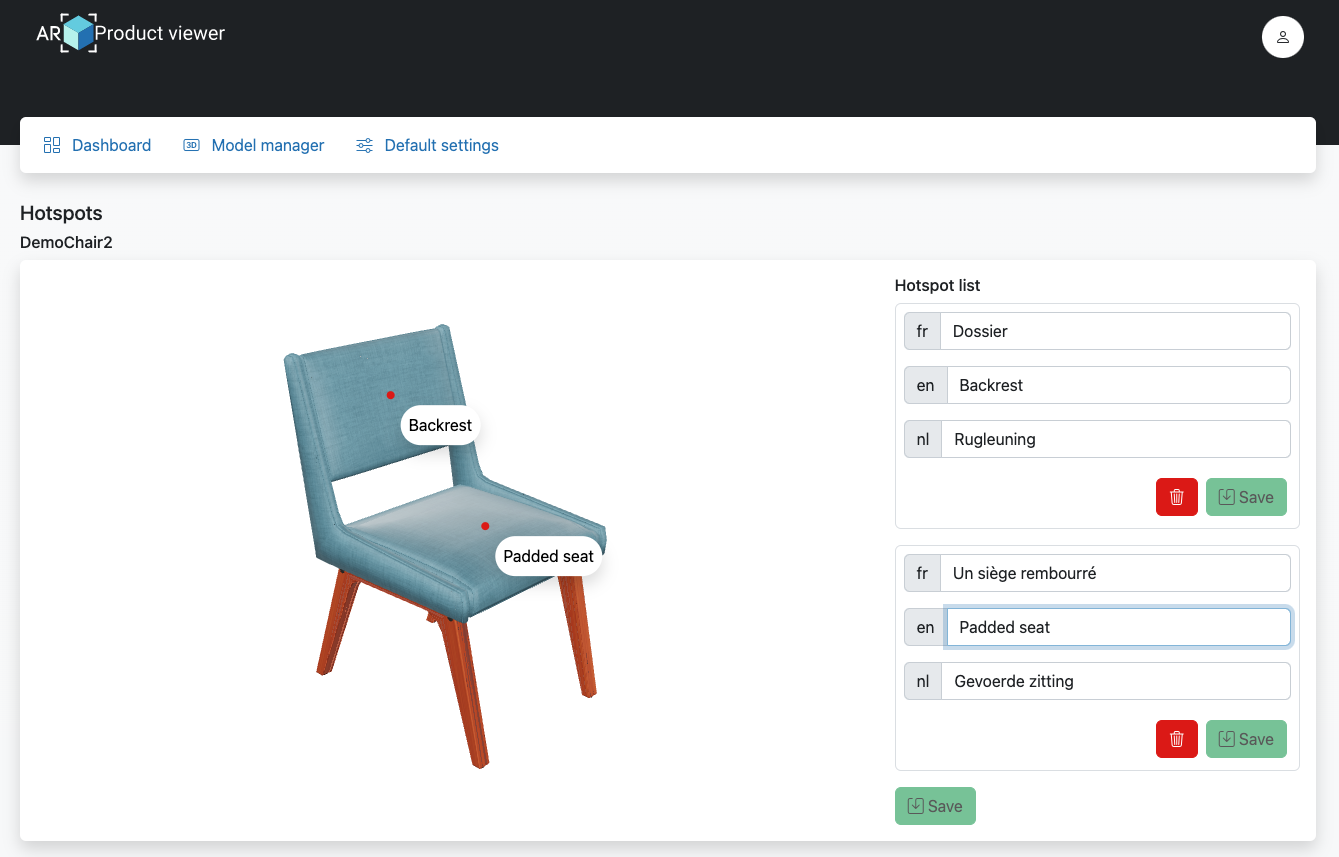Save the Backrest hotspot
1339x857 pixels.
point(1246,497)
